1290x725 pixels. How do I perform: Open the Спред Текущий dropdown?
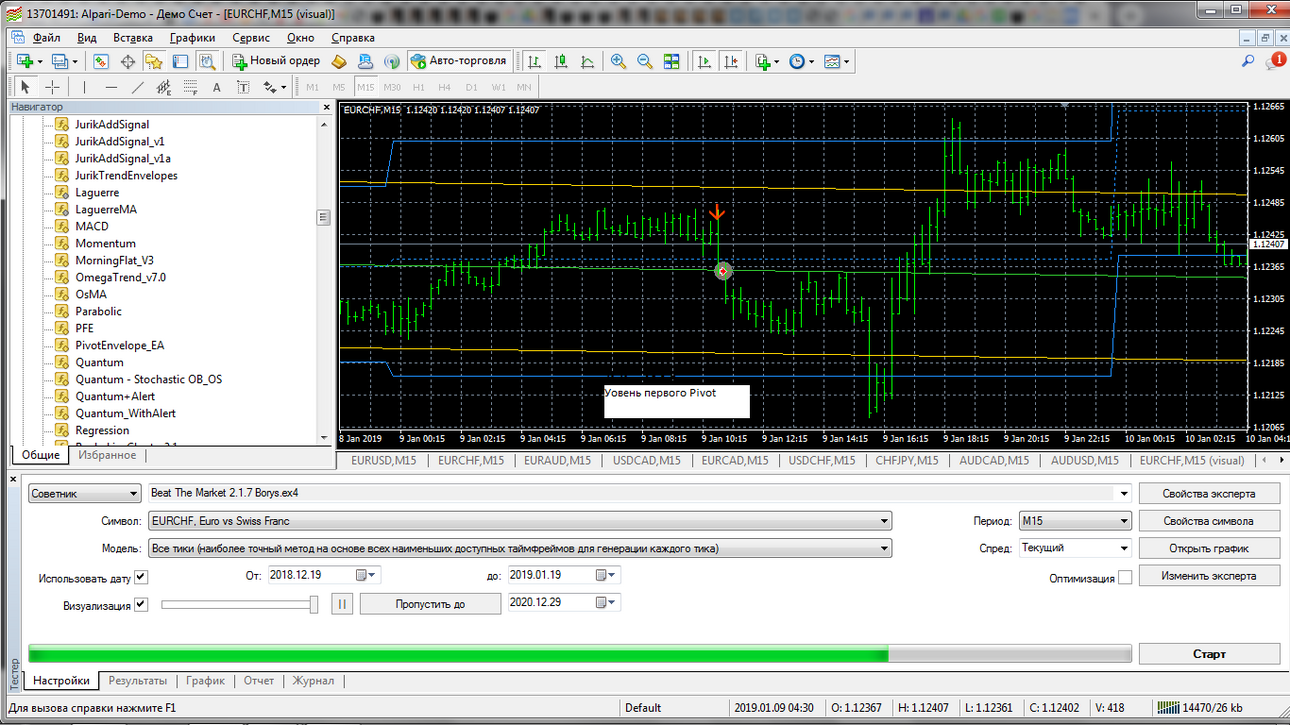pos(1074,548)
